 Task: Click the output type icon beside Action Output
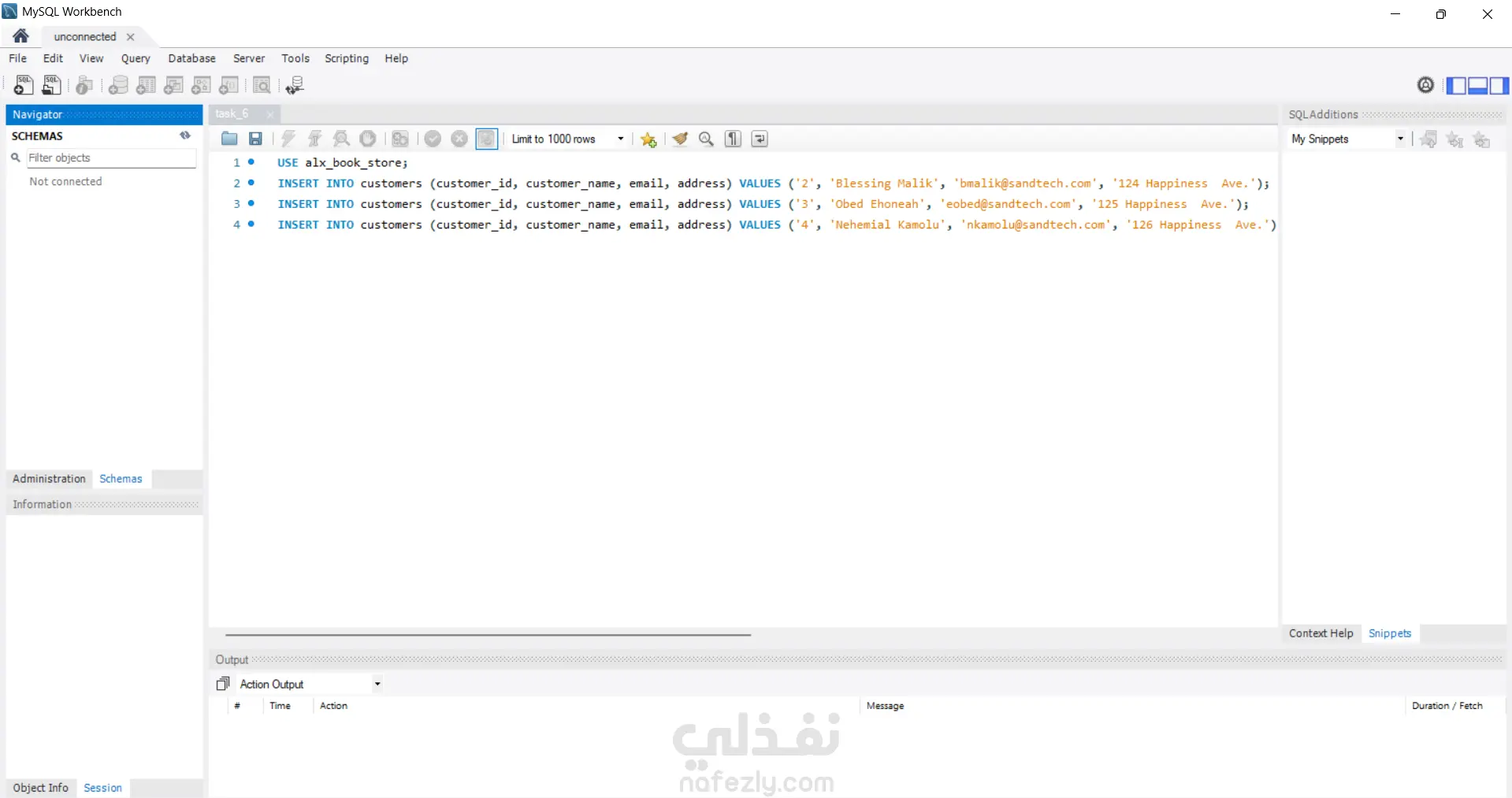[223, 684]
